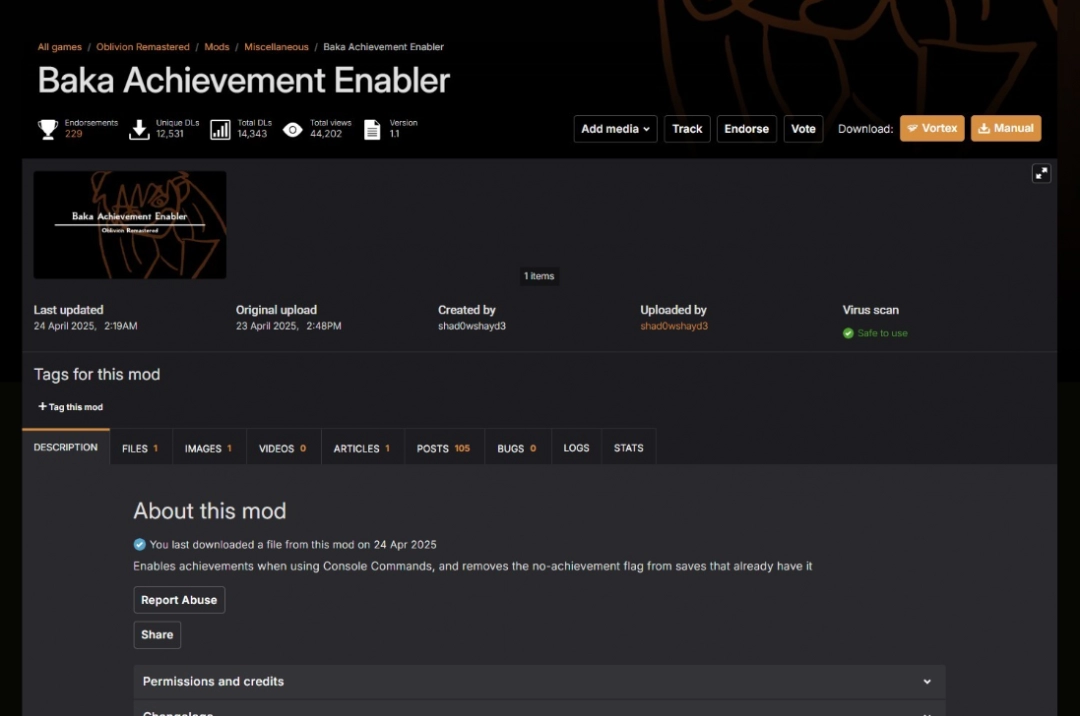Click the Last updated date 24 April 2025
Viewport: 1080px width, 716px height.
point(85,326)
